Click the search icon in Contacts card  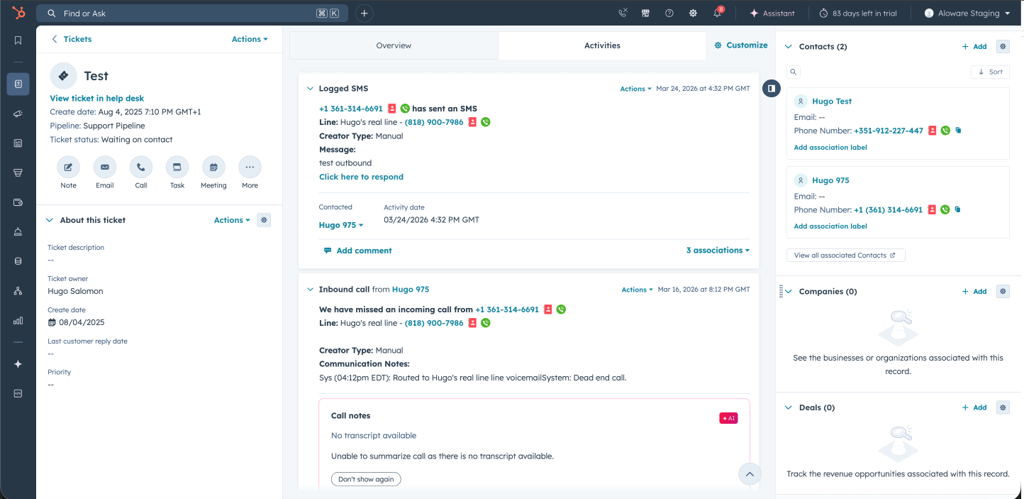pyautogui.click(x=793, y=72)
